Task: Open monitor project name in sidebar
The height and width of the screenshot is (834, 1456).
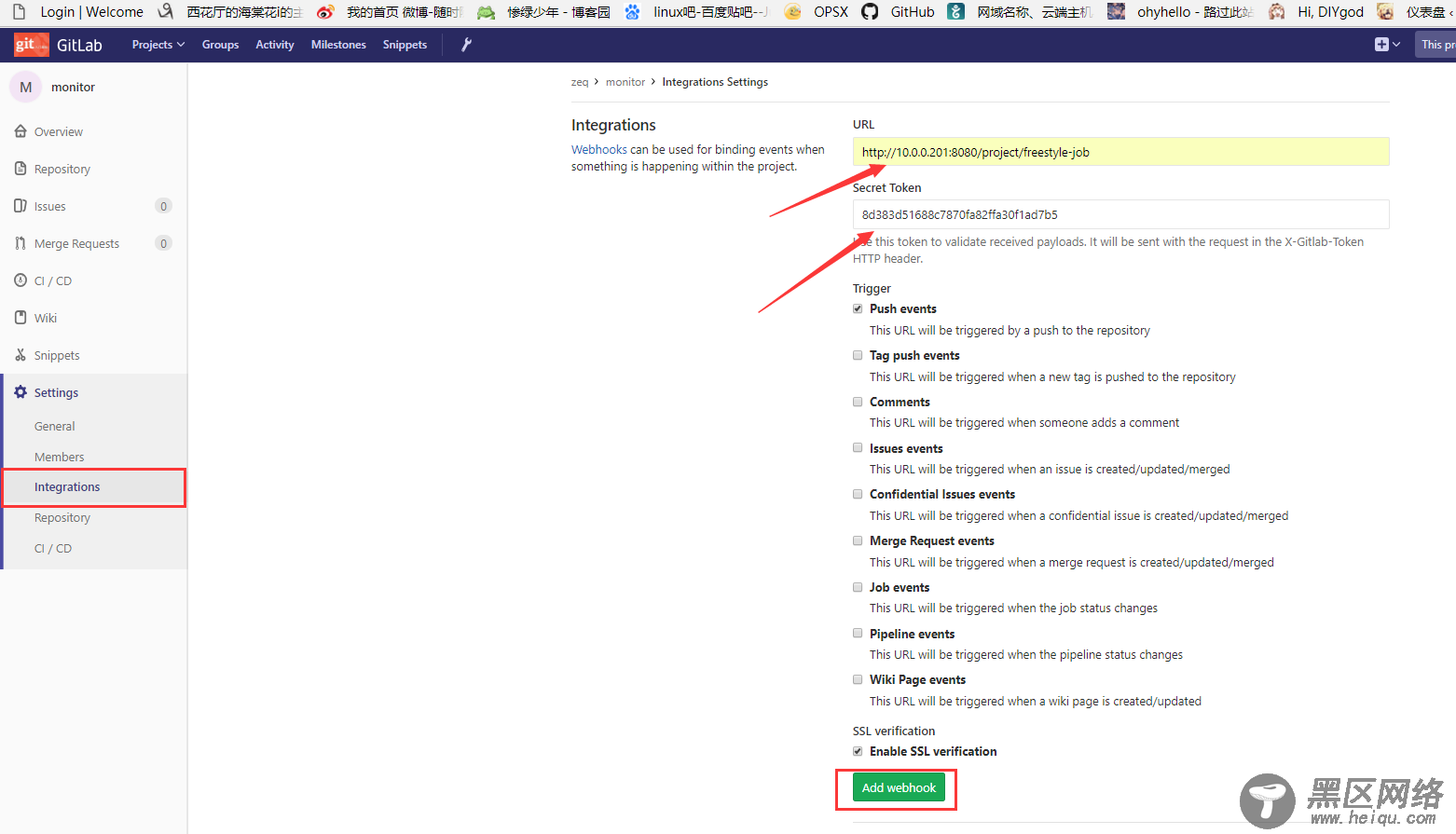Action: click(73, 87)
